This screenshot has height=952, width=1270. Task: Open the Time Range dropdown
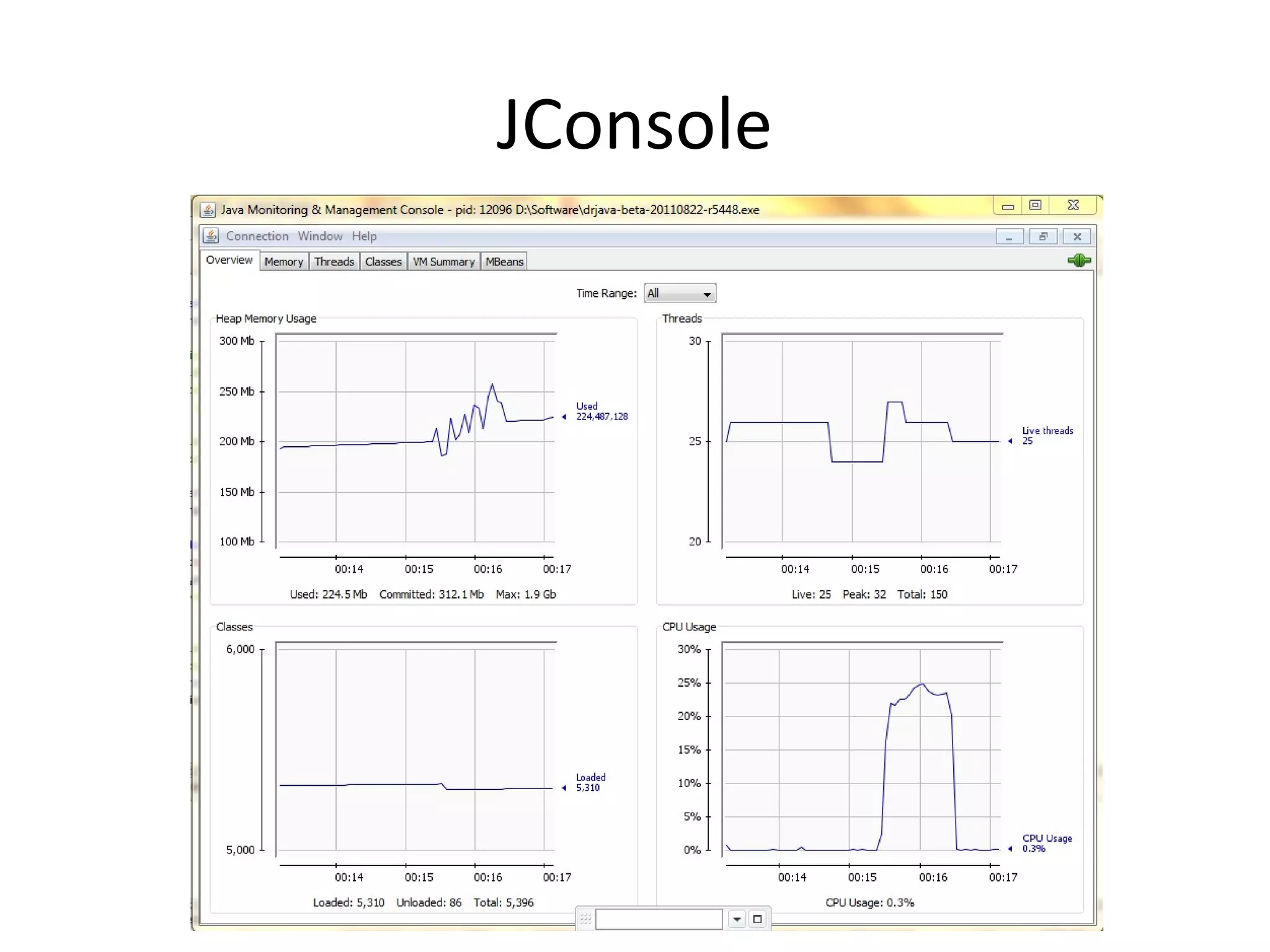[680, 293]
